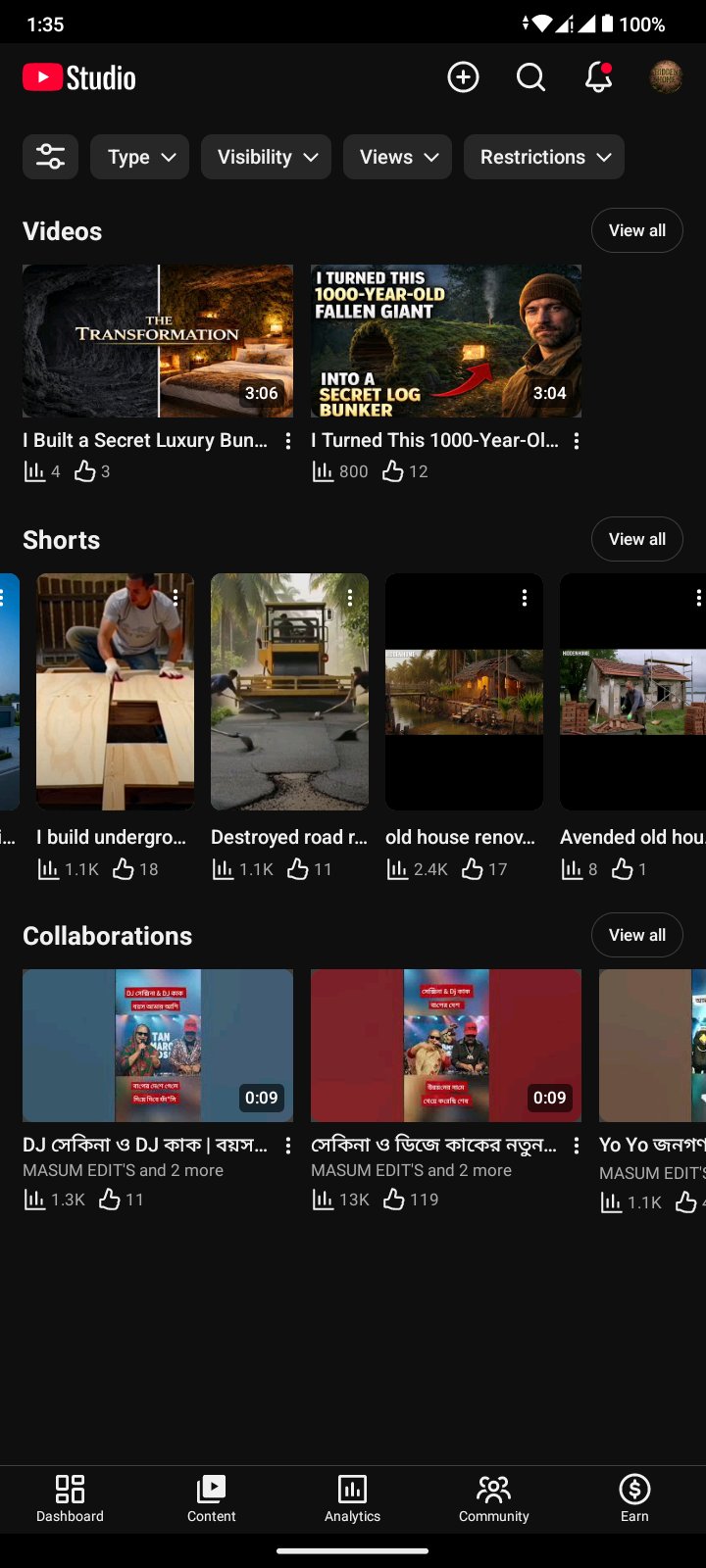
Task: Open the 1000-Year-Old Fallen Giant thumbnail
Action: click(446, 341)
